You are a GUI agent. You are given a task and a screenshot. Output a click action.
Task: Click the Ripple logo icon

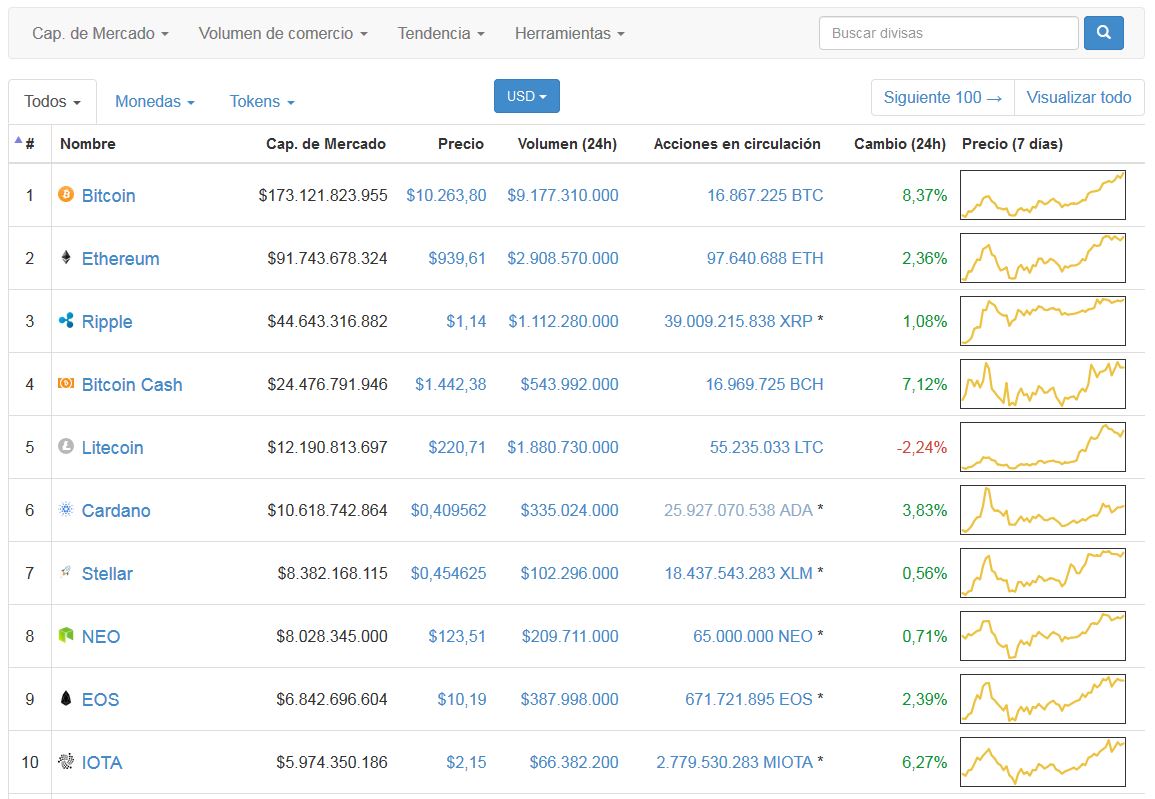tap(66, 320)
